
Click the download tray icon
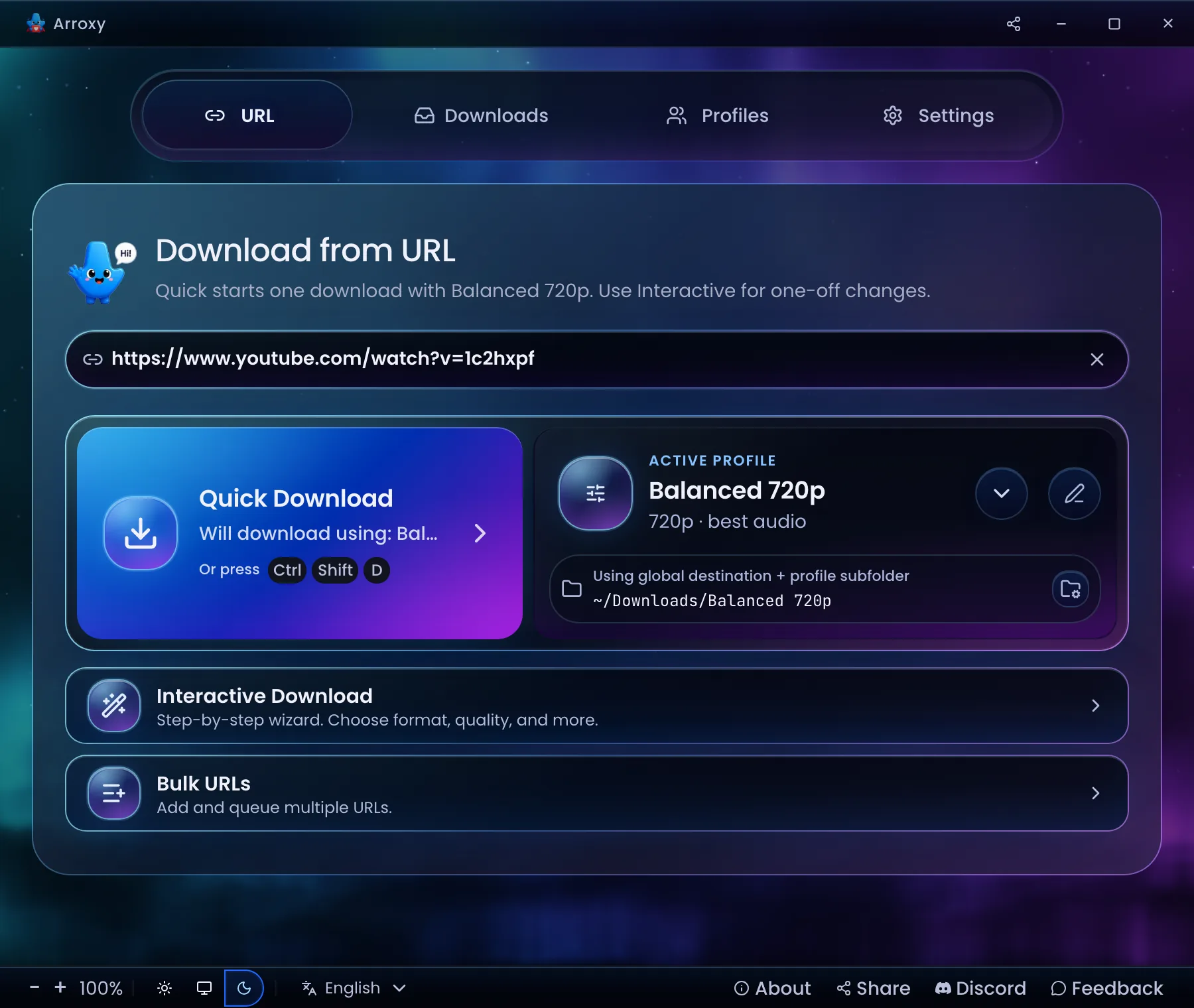coord(141,533)
